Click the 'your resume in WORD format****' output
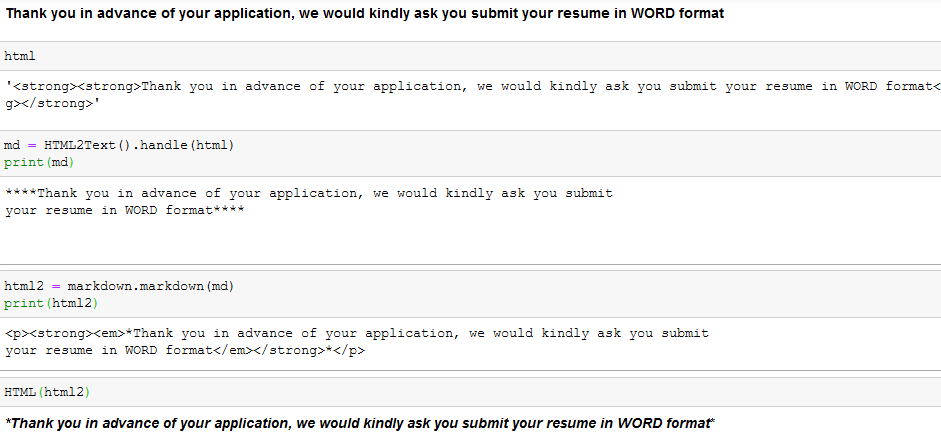This screenshot has width=941, height=445. [x=124, y=210]
